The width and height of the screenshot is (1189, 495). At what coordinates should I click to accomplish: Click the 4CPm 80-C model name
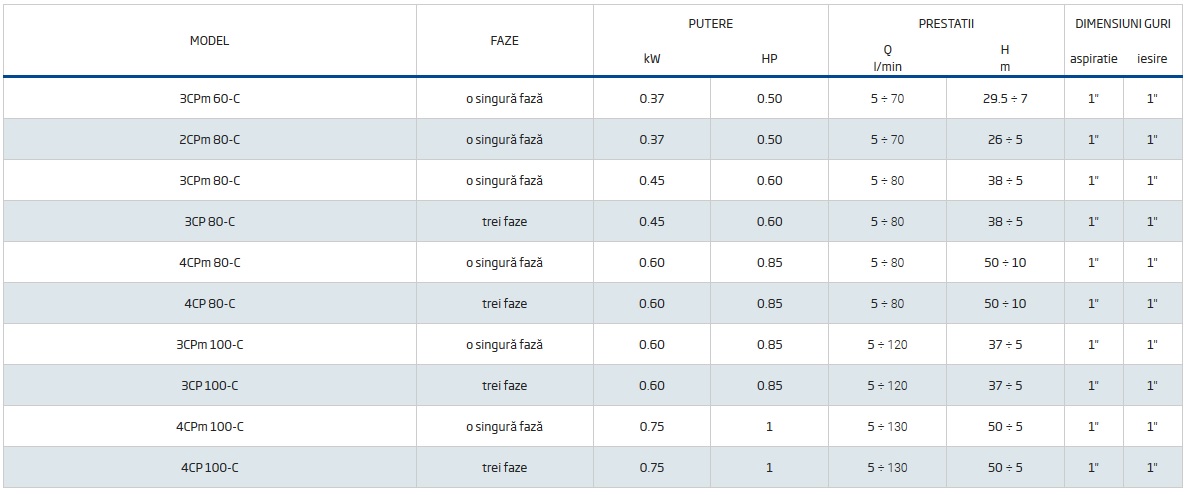209,263
